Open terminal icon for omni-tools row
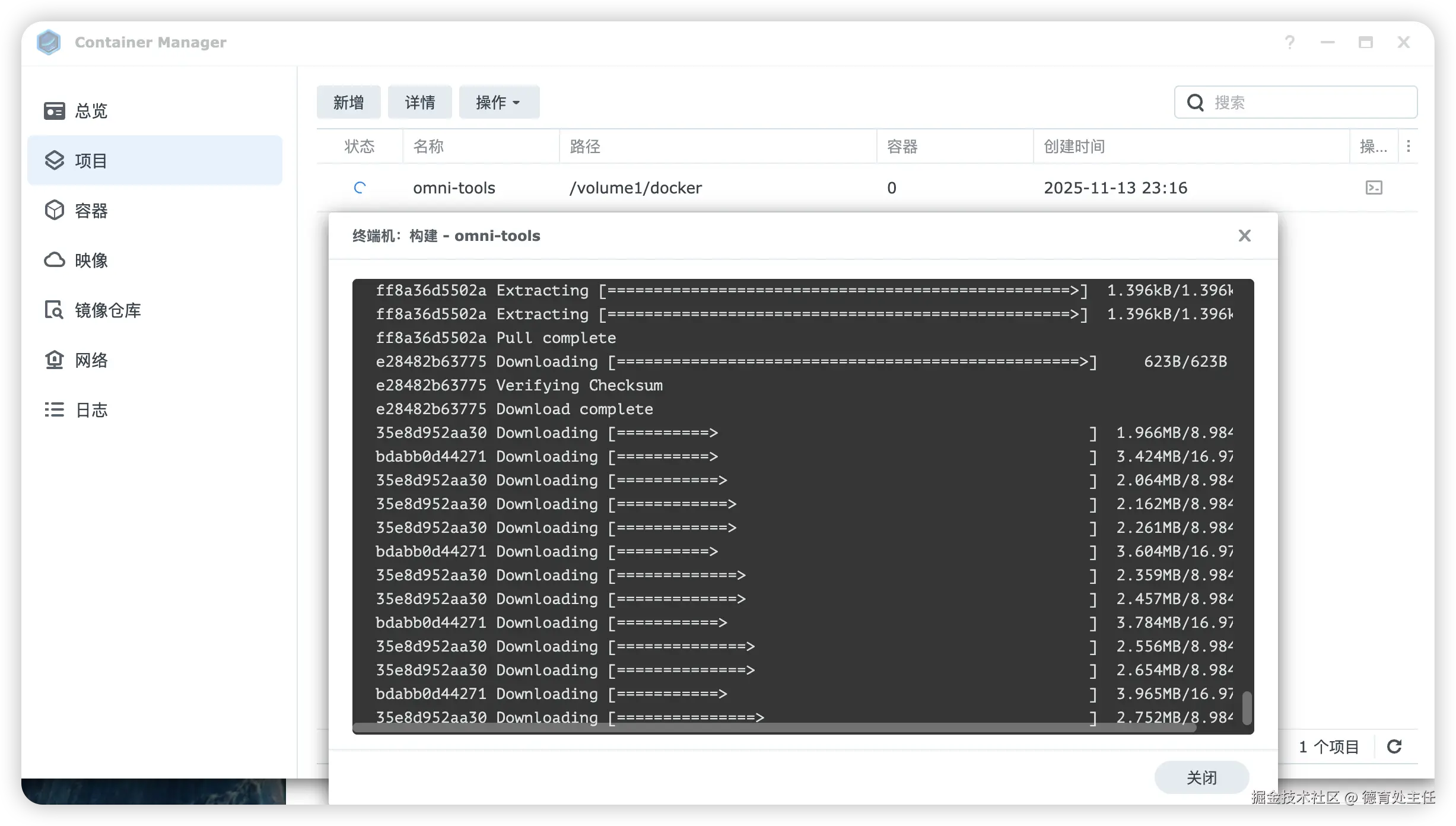The image size is (1456, 826). tap(1374, 188)
